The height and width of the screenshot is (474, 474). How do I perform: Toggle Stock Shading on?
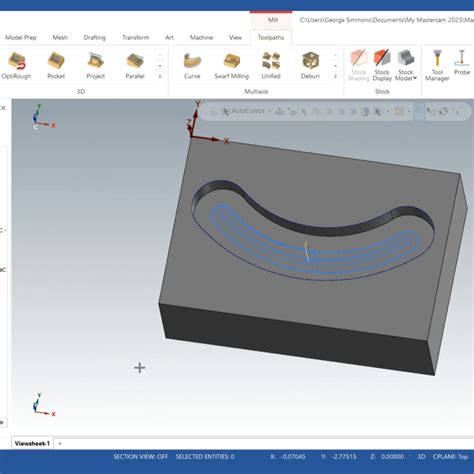click(358, 66)
